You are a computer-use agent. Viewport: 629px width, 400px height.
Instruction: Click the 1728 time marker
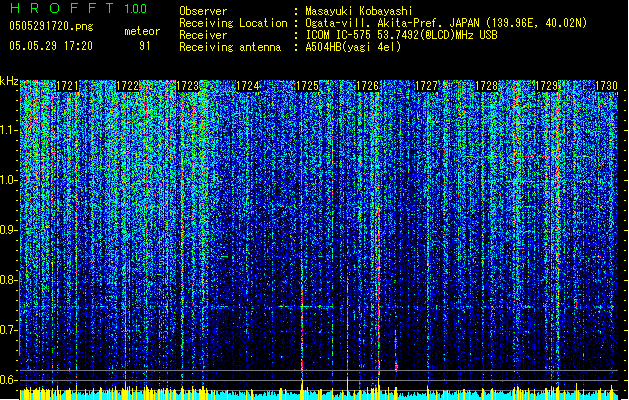(x=486, y=86)
